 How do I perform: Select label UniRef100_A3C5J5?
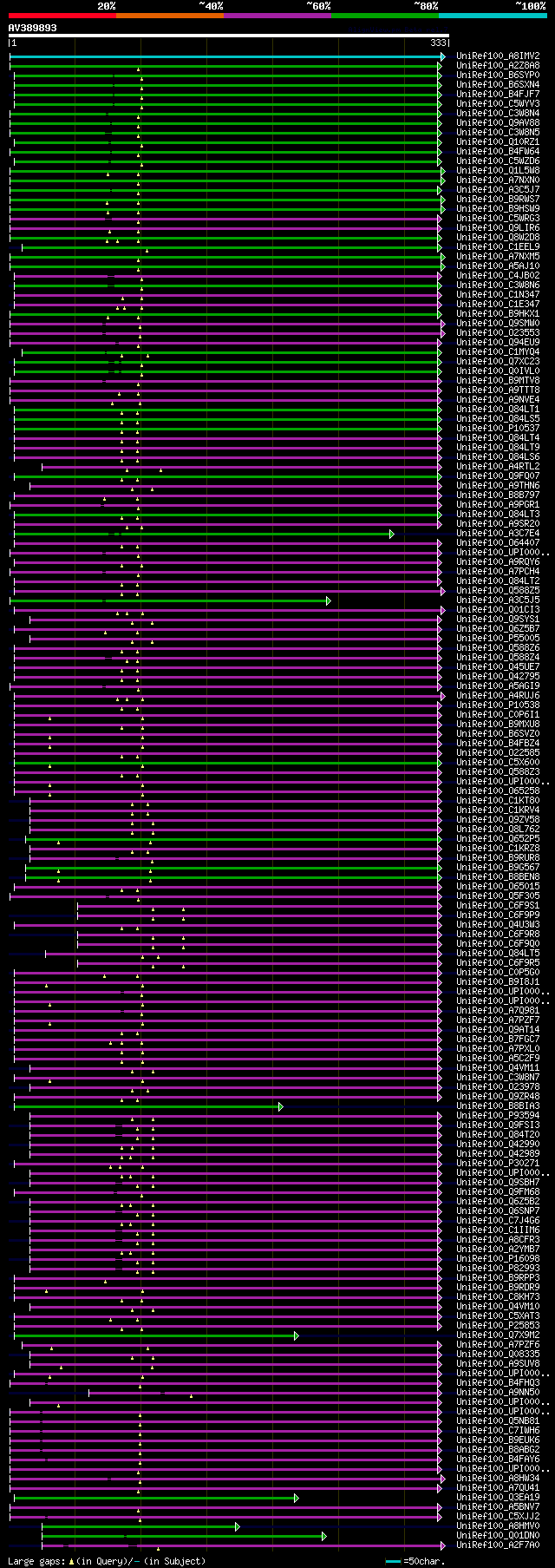(498, 600)
